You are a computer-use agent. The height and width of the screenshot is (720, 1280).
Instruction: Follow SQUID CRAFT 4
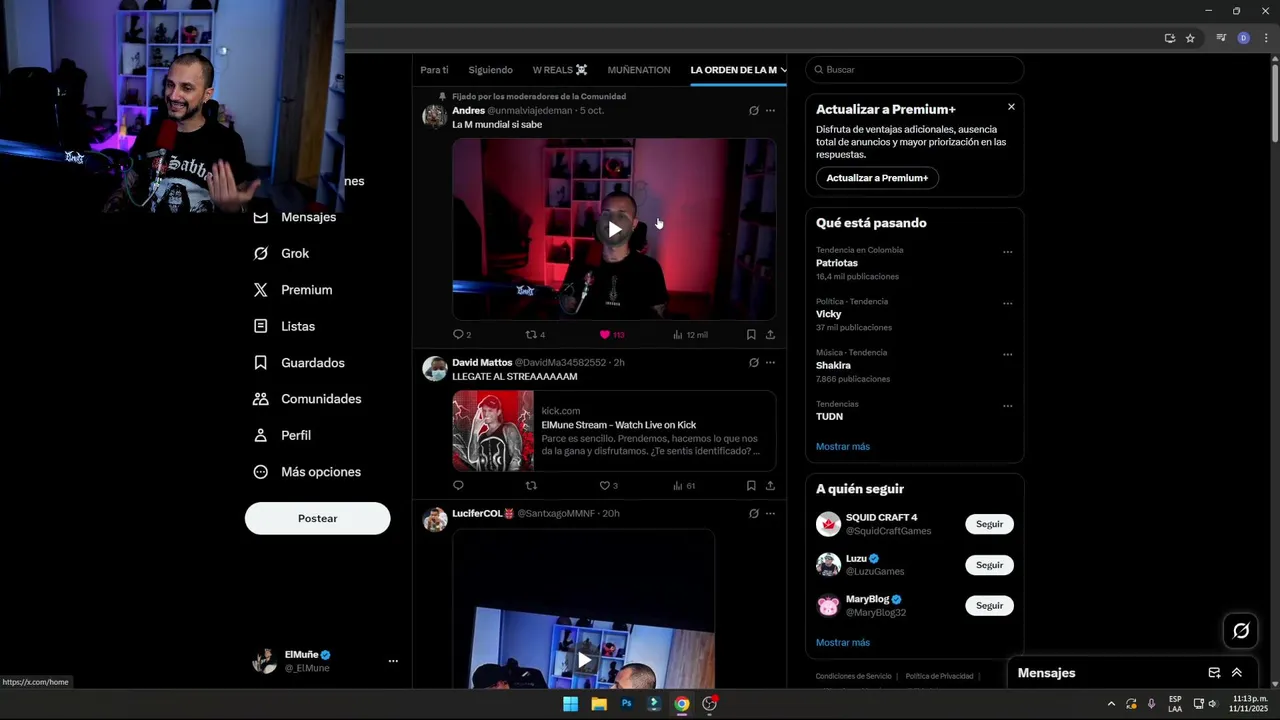[989, 524]
